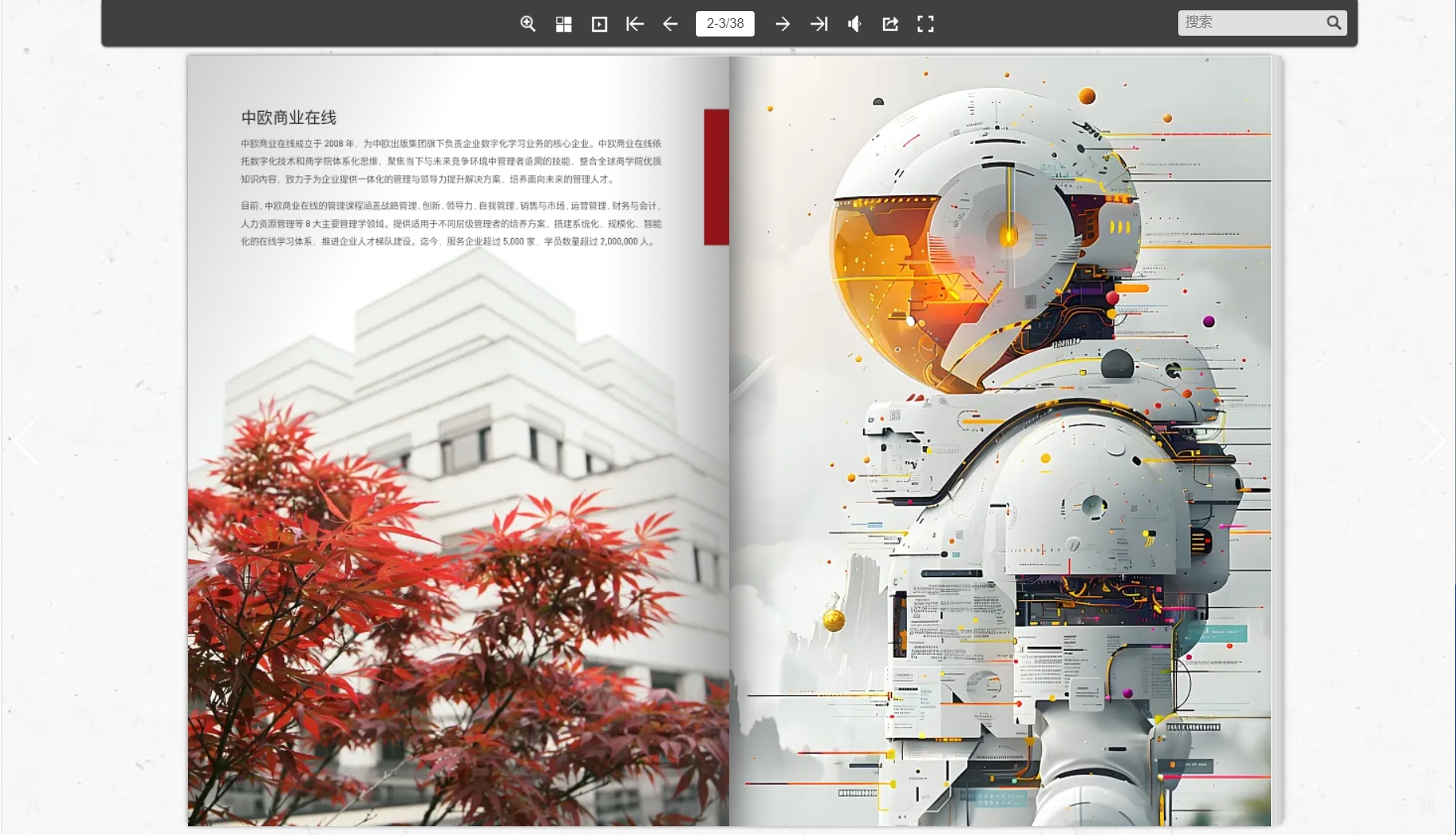
Task: Click the faint last-page icon at bottom right
Action: [x=1426, y=806]
